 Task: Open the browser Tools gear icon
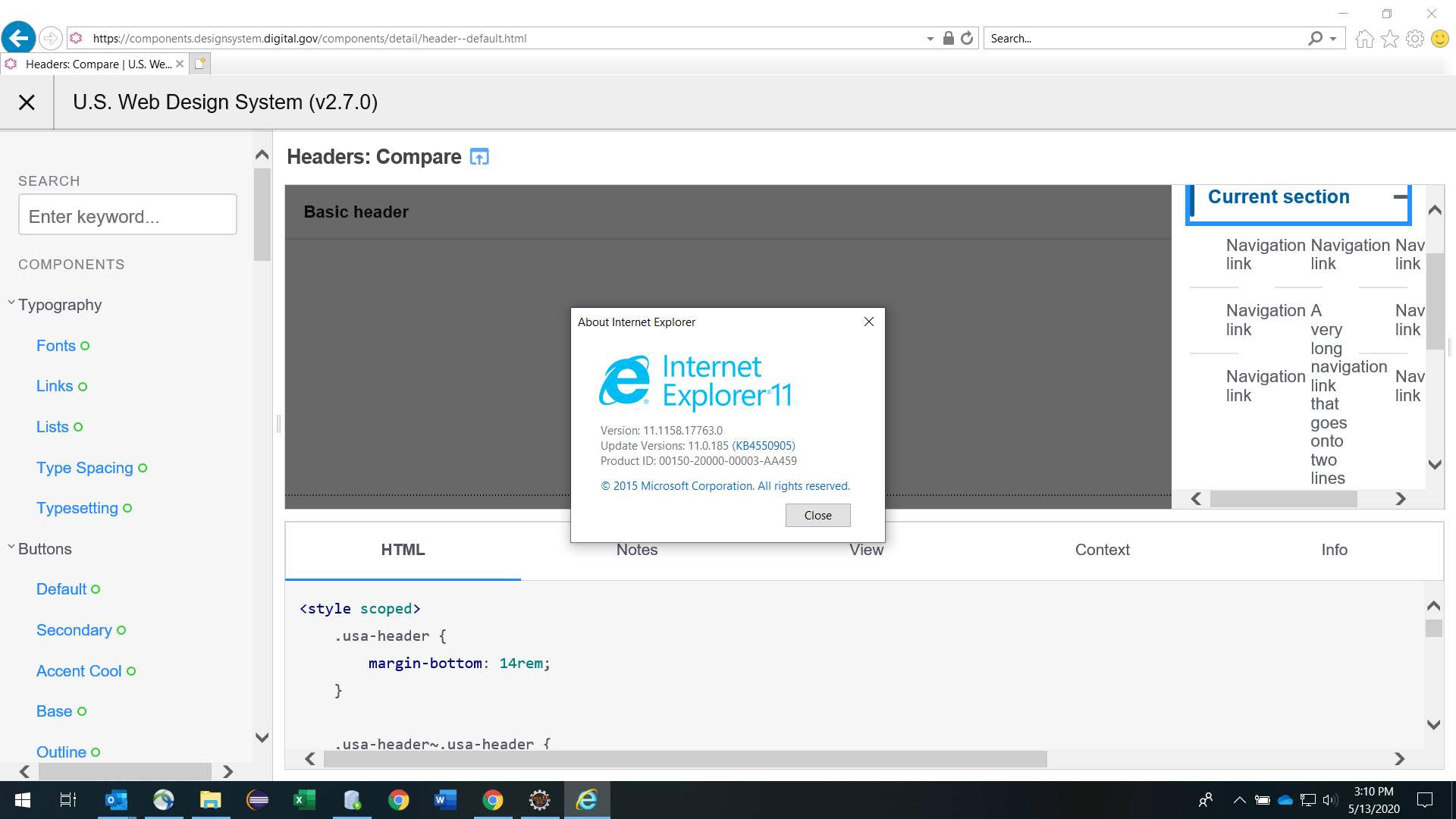tap(1414, 38)
